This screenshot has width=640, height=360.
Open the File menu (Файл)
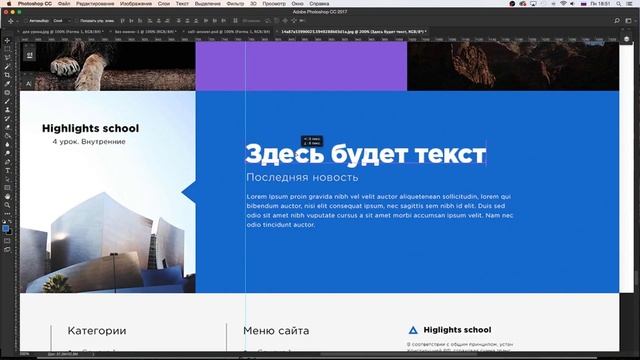pos(64,3)
